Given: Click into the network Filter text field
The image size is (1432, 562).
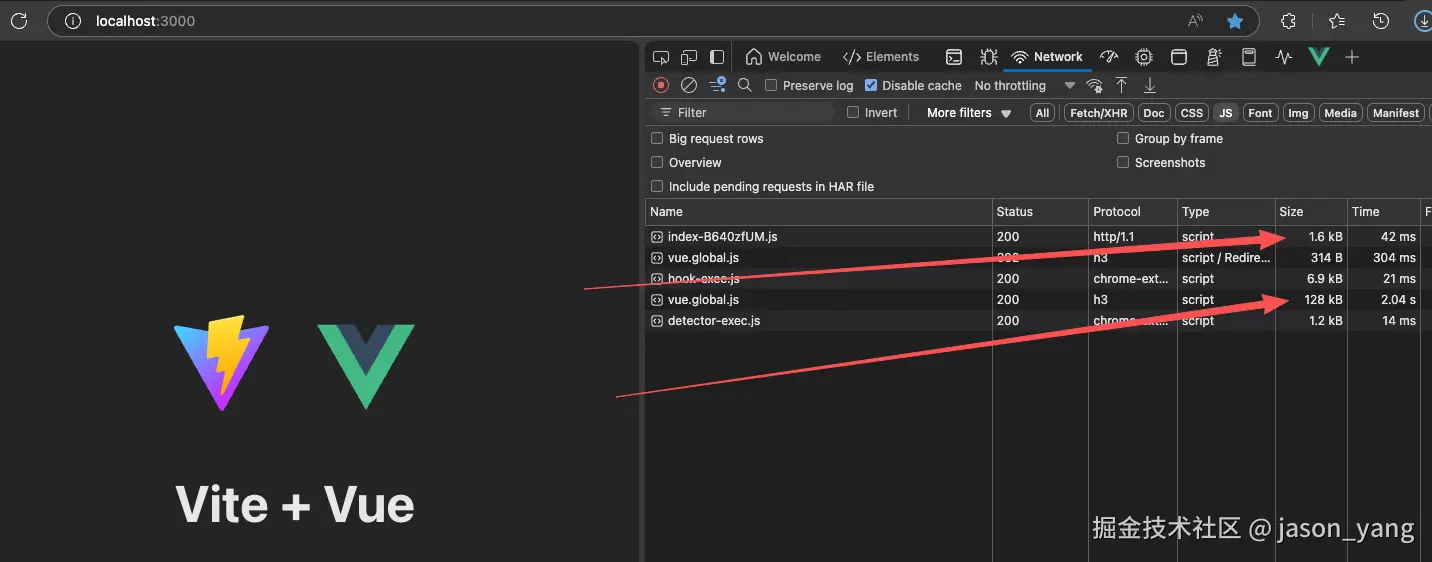Looking at the screenshot, I should click(742, 113).
